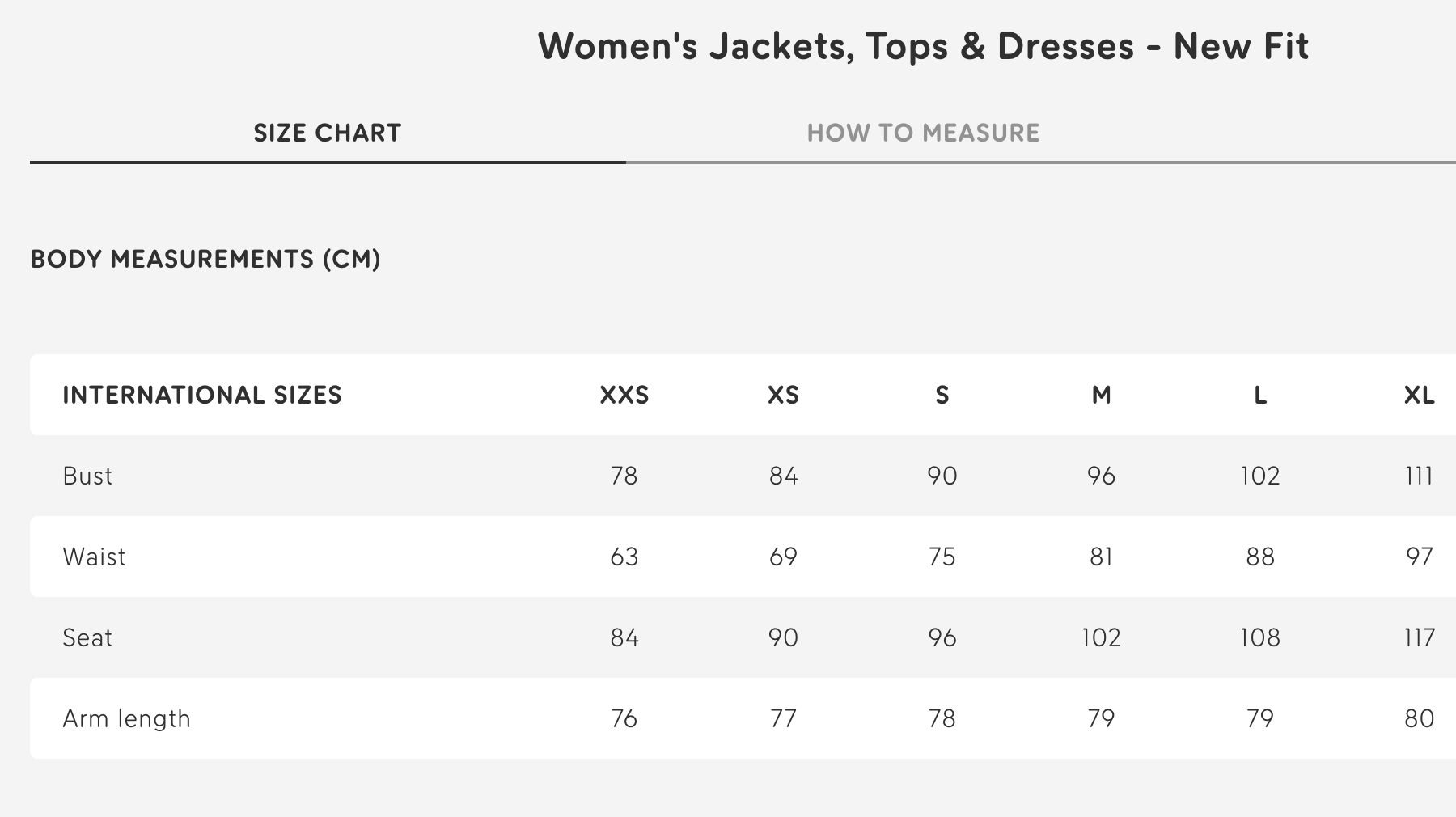Click the Bust value 102 for size L
The image size is (1456, 817).
click(1261, 476)
